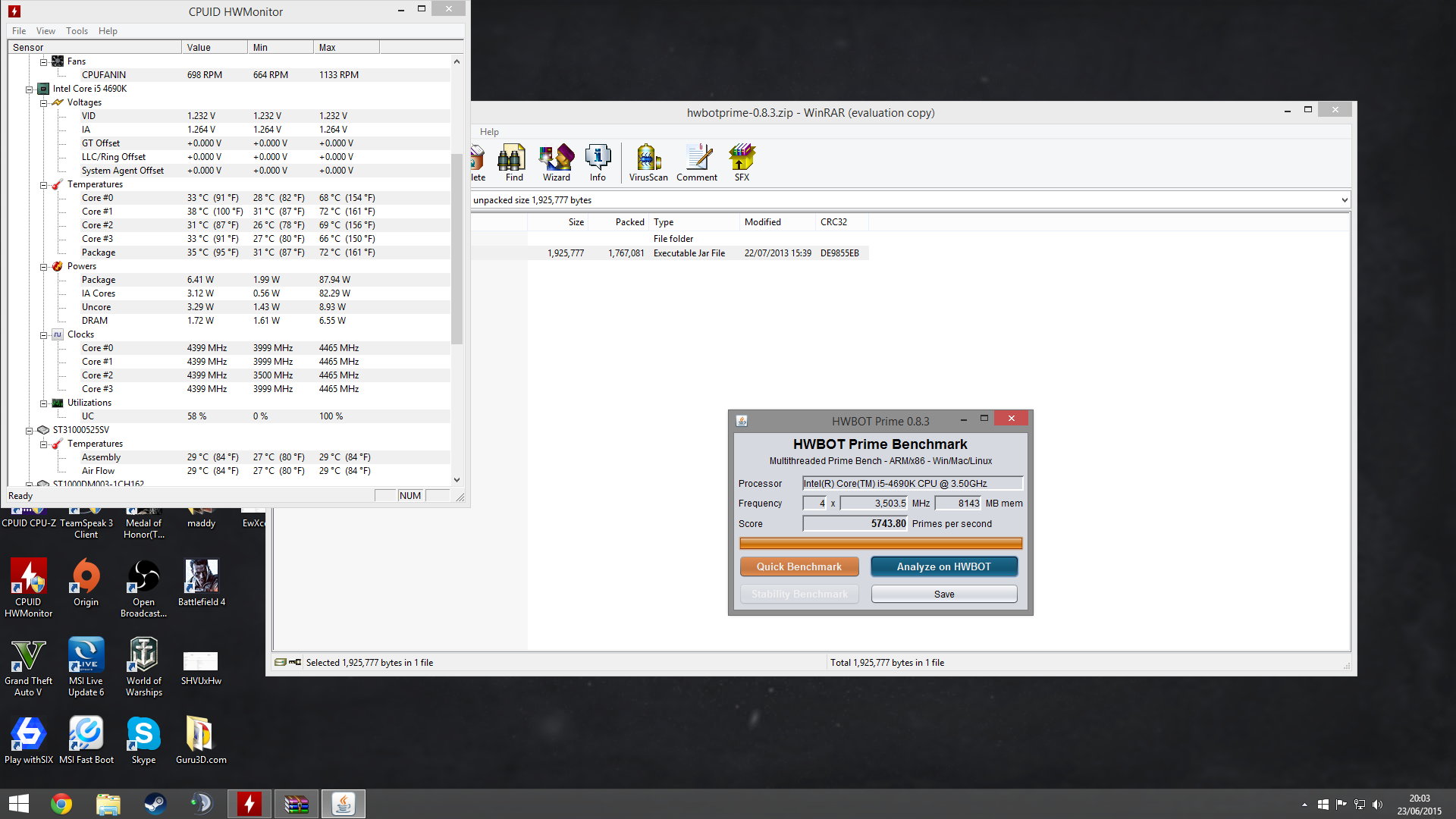Click the HWMonitor vertical scrollbar thumb
1456x819 pixels.
[457, 249]
